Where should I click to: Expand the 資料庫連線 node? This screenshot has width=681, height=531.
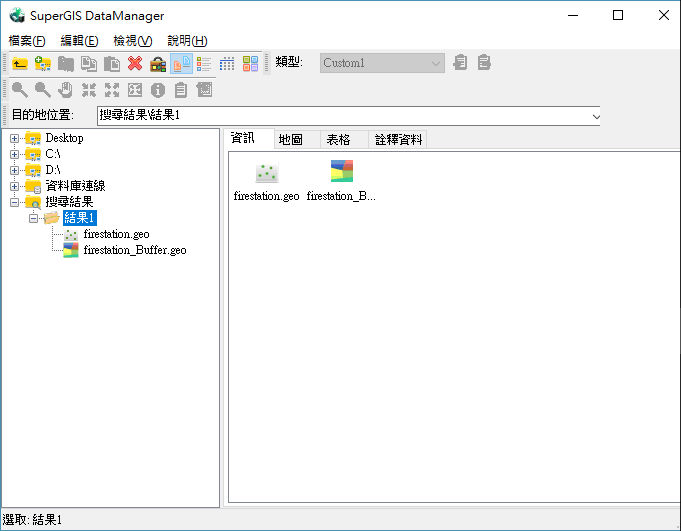pyautogui.click(x=14, y=186)
